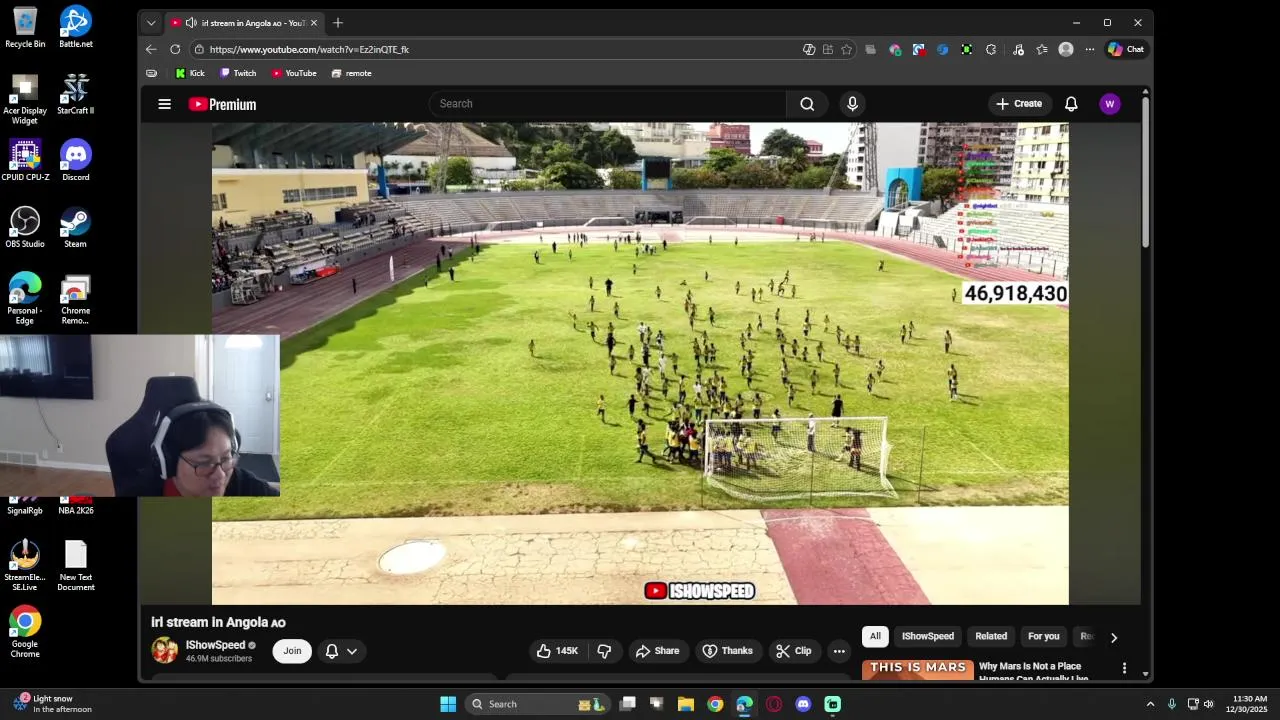
Task: Go to the YouTube Premium home logo
Action: pos(222,104)
